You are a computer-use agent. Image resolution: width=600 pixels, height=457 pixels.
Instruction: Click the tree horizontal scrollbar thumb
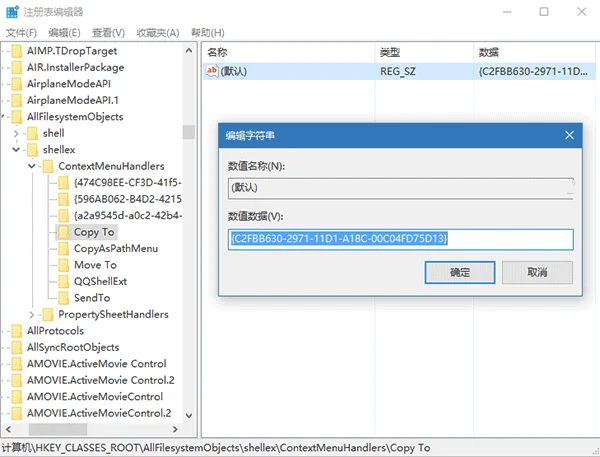pyautogui.click(x=58, y=429)
